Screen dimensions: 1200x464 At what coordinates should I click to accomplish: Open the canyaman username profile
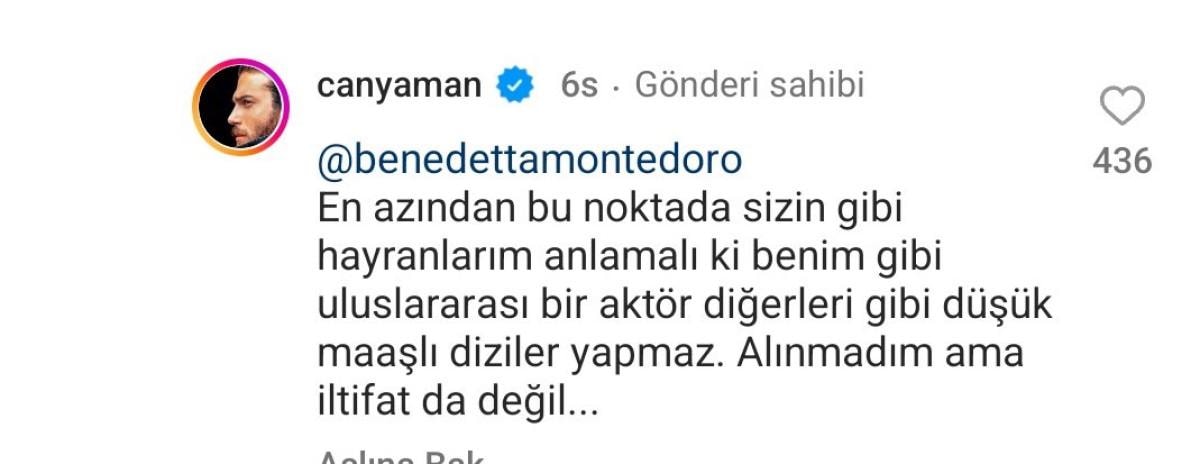pyautogui.click(x=401, y=87)
